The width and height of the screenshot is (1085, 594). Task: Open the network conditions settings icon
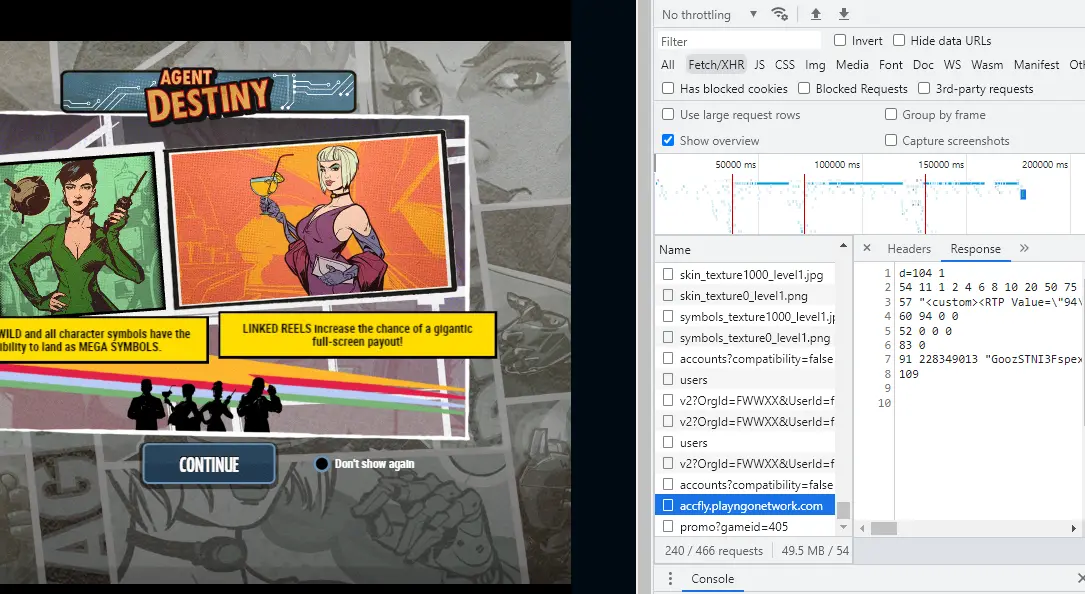[779, 14]
